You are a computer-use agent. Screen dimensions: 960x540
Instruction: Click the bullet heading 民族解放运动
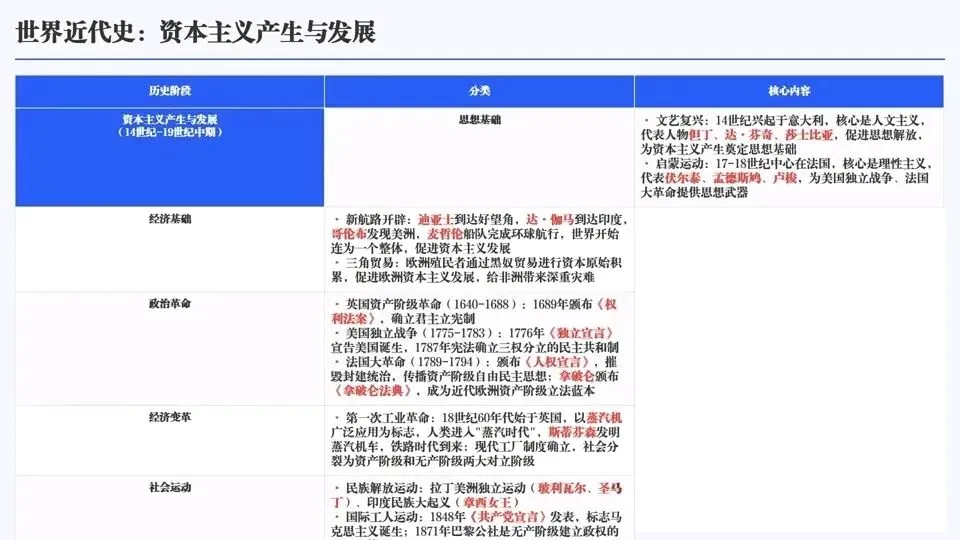click(382, 489)
